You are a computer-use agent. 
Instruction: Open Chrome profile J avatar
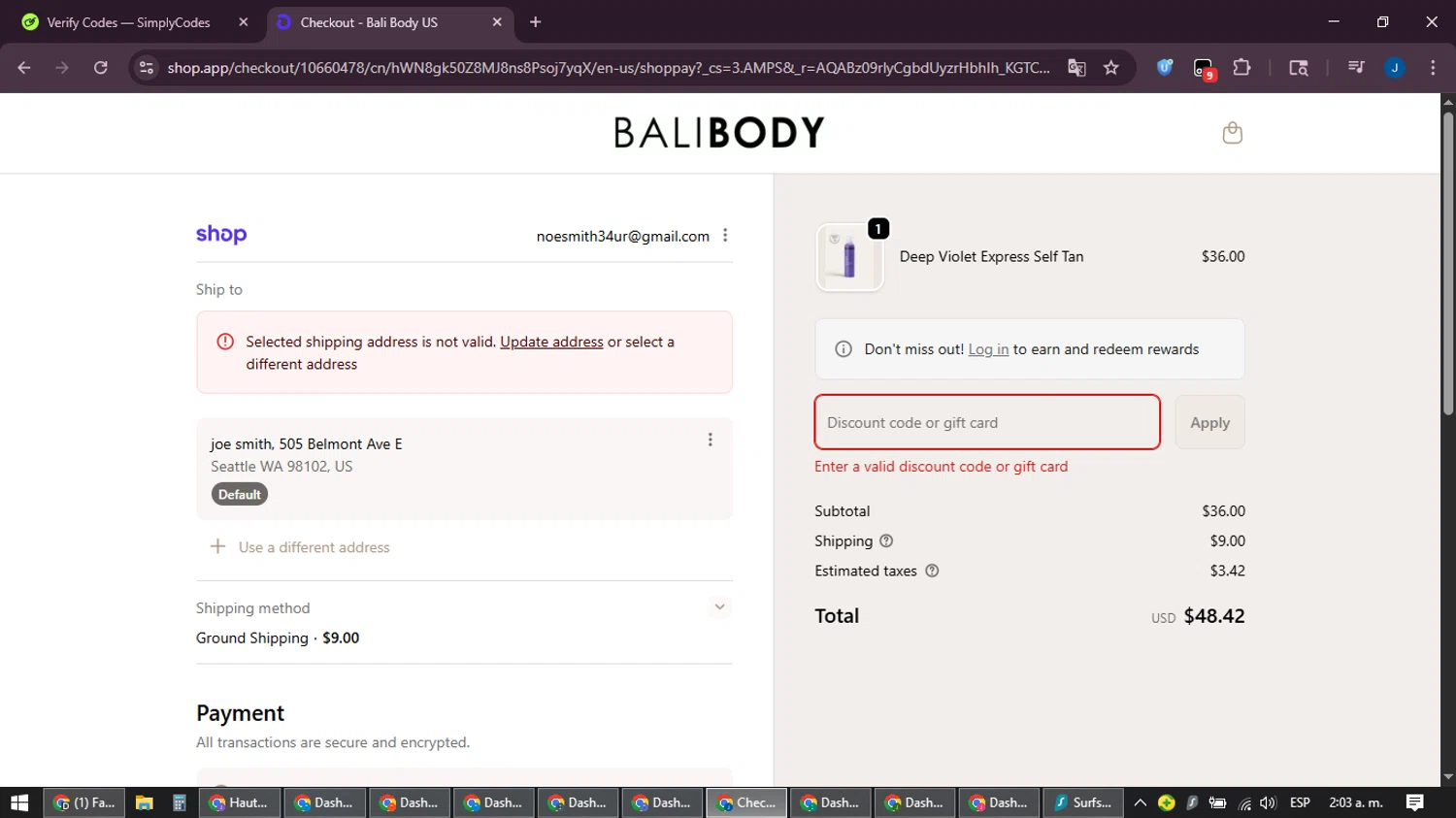point(1395,68)
